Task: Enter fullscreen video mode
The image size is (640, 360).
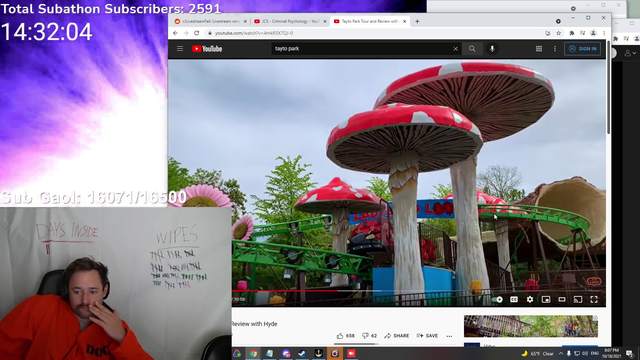Action: pos(594,300)
